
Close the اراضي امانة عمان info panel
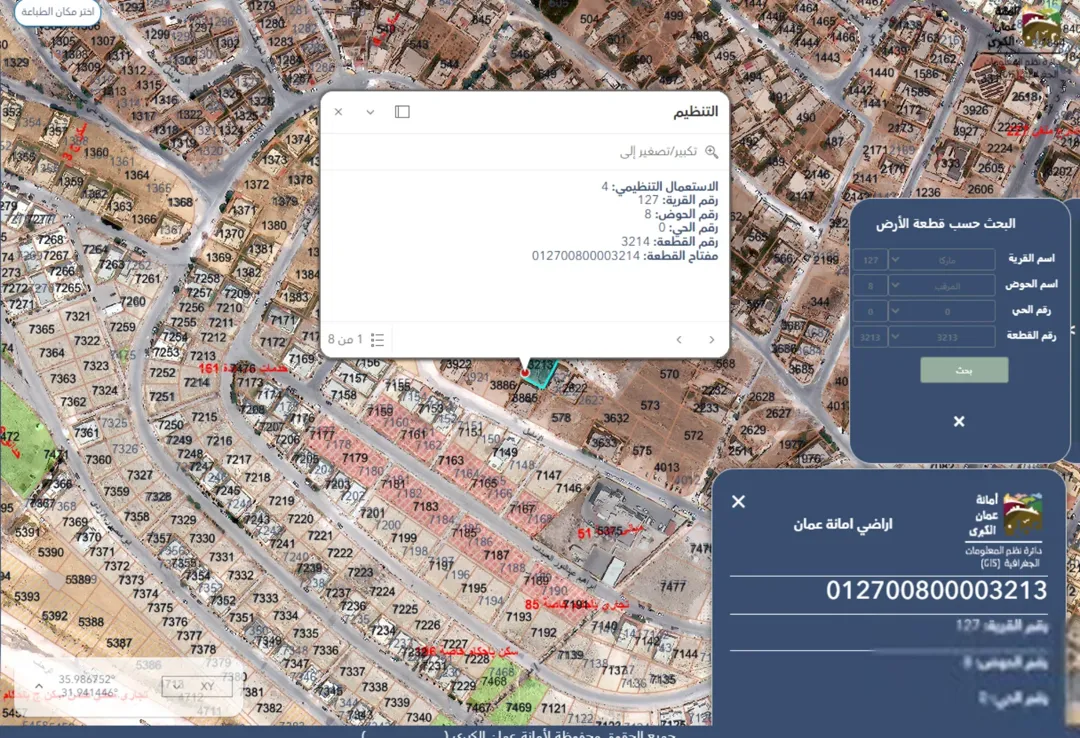(x=738, y=502)
